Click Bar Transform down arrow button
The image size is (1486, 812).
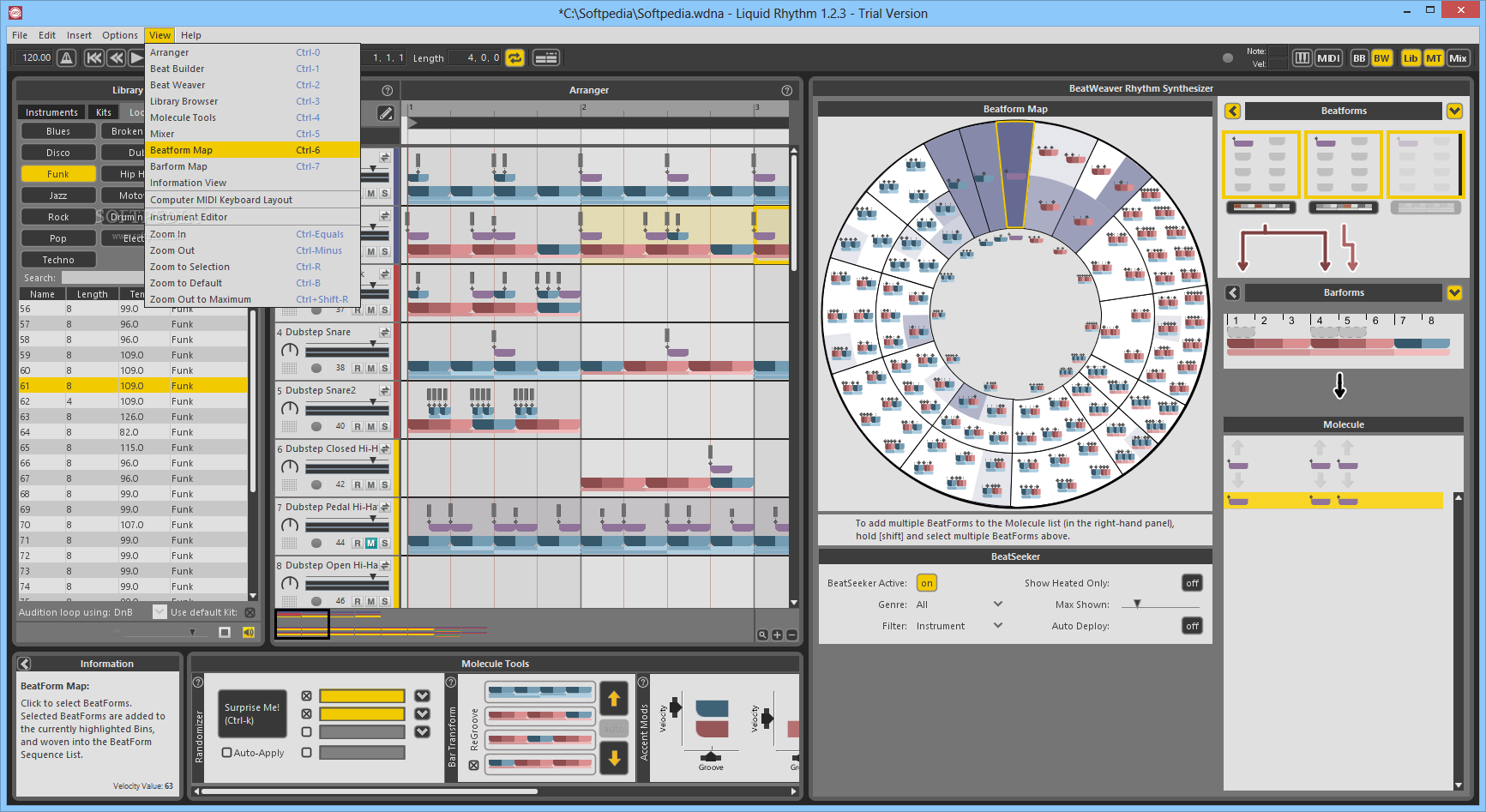pos(614,758)
